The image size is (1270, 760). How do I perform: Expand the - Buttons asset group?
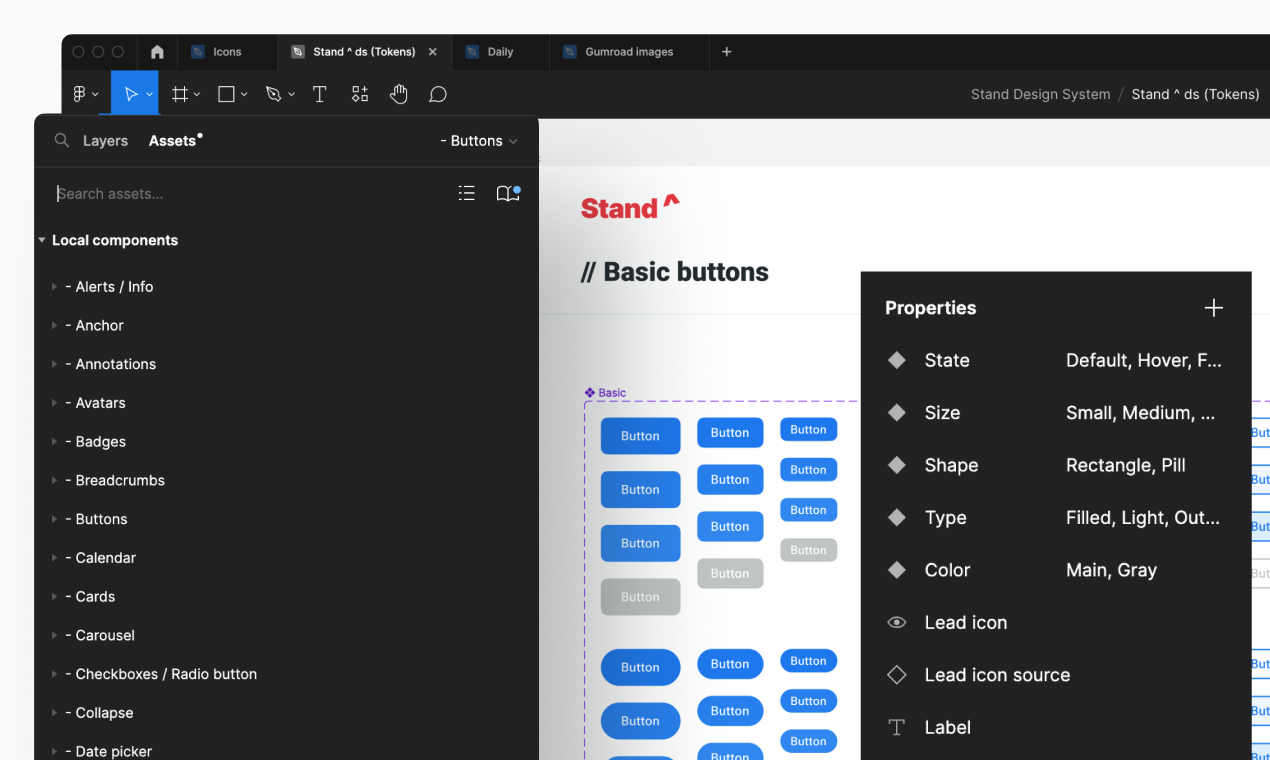point(55,519)
